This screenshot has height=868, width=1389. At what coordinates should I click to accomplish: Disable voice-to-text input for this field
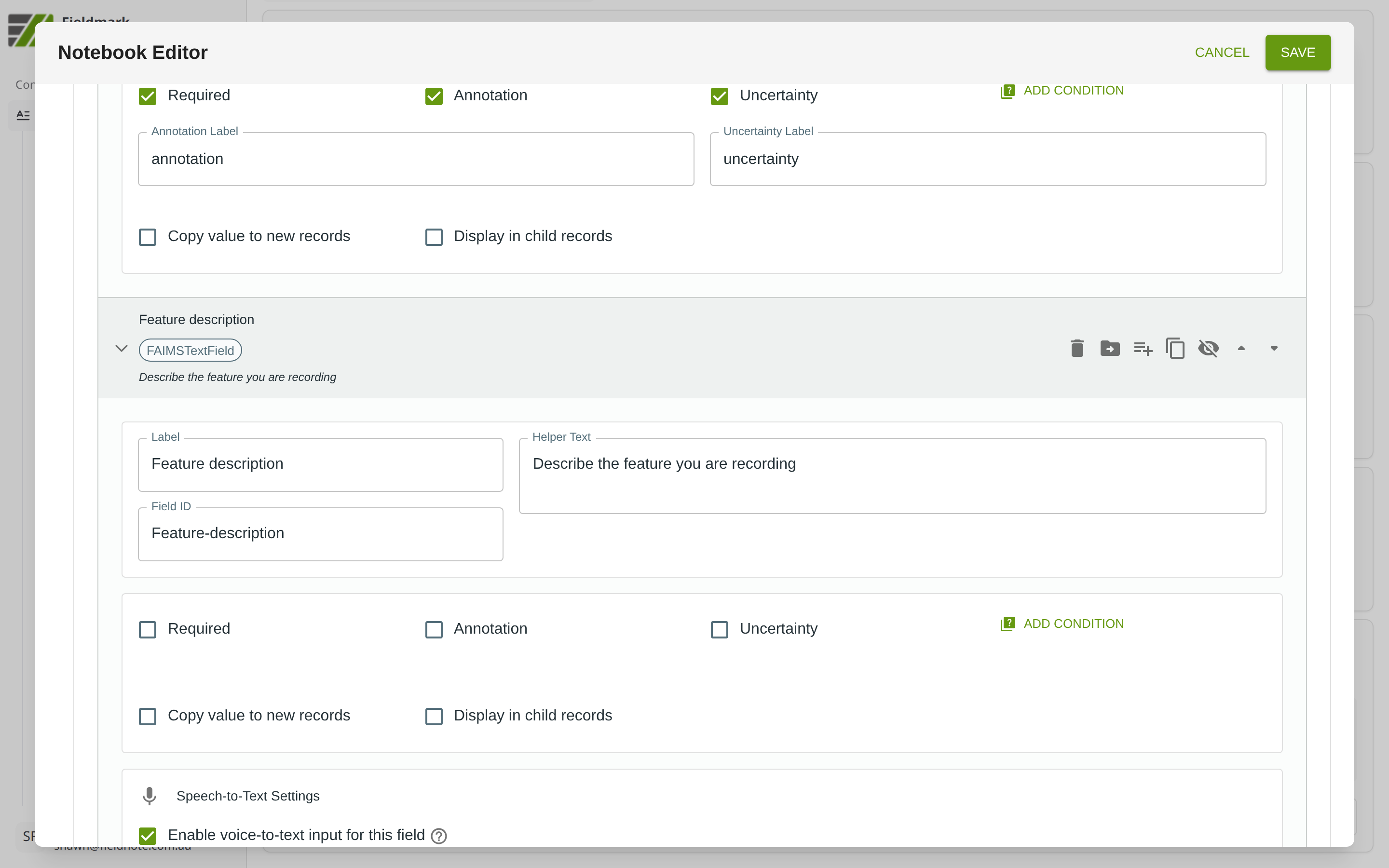[148, 835]
